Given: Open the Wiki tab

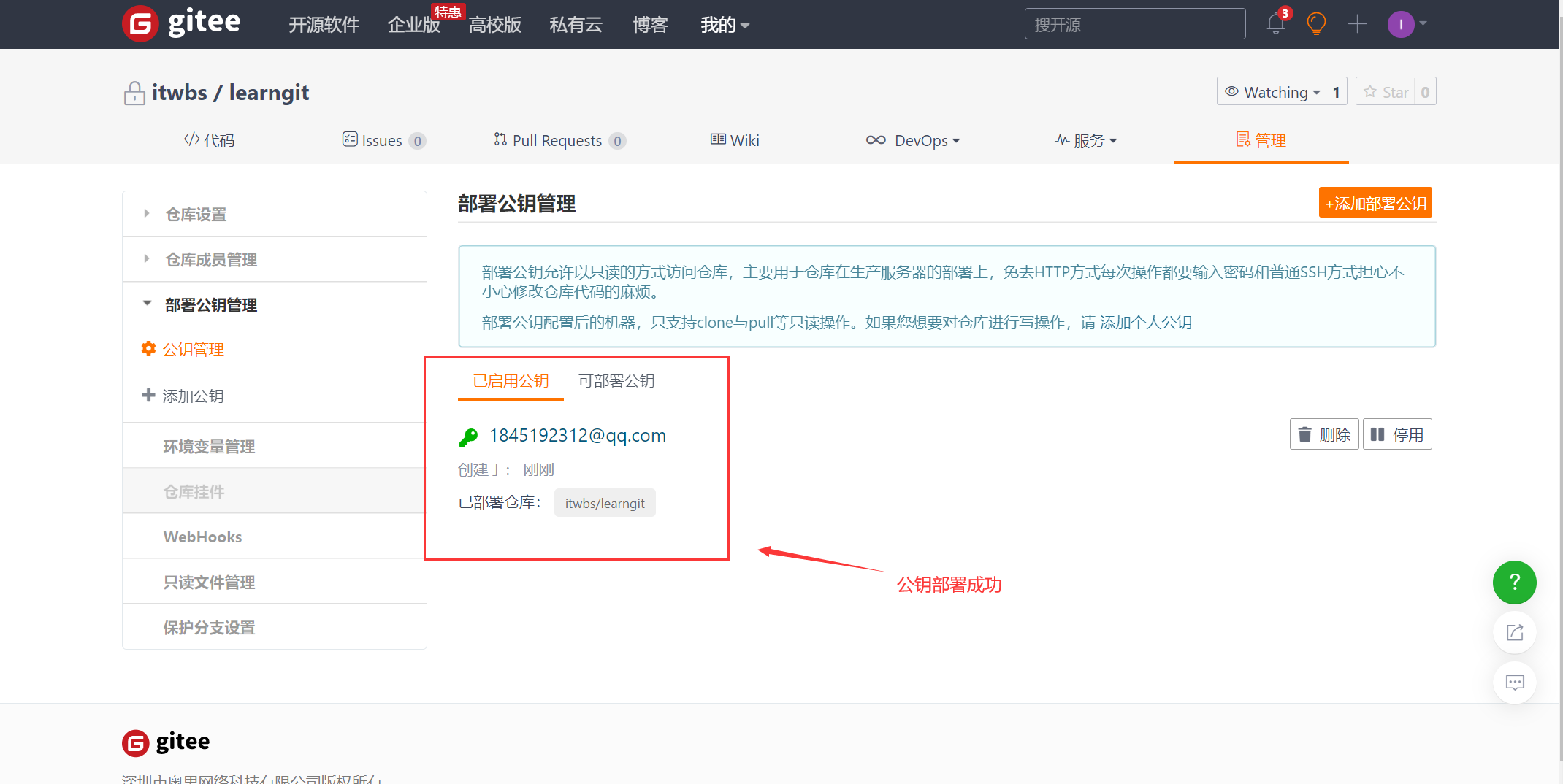Looking at the screenshot, I should (x=735, y=140).
